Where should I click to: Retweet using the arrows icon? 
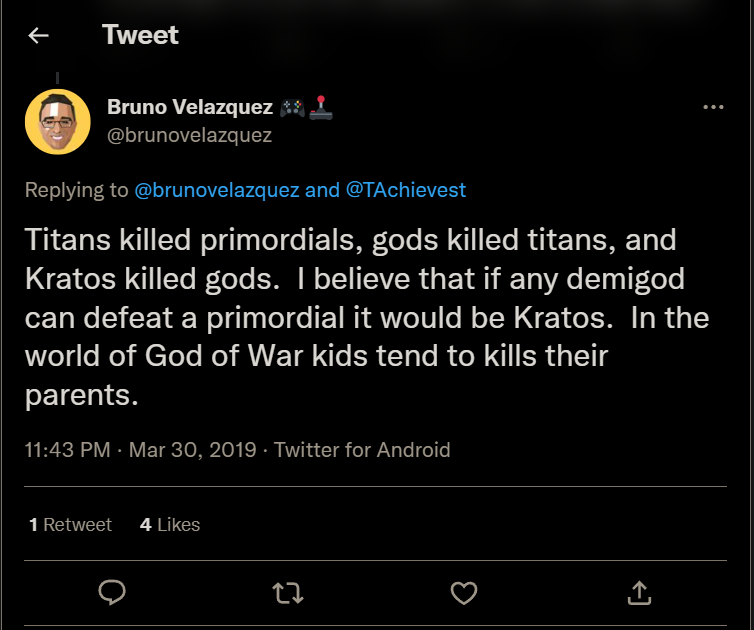[287, 593]
